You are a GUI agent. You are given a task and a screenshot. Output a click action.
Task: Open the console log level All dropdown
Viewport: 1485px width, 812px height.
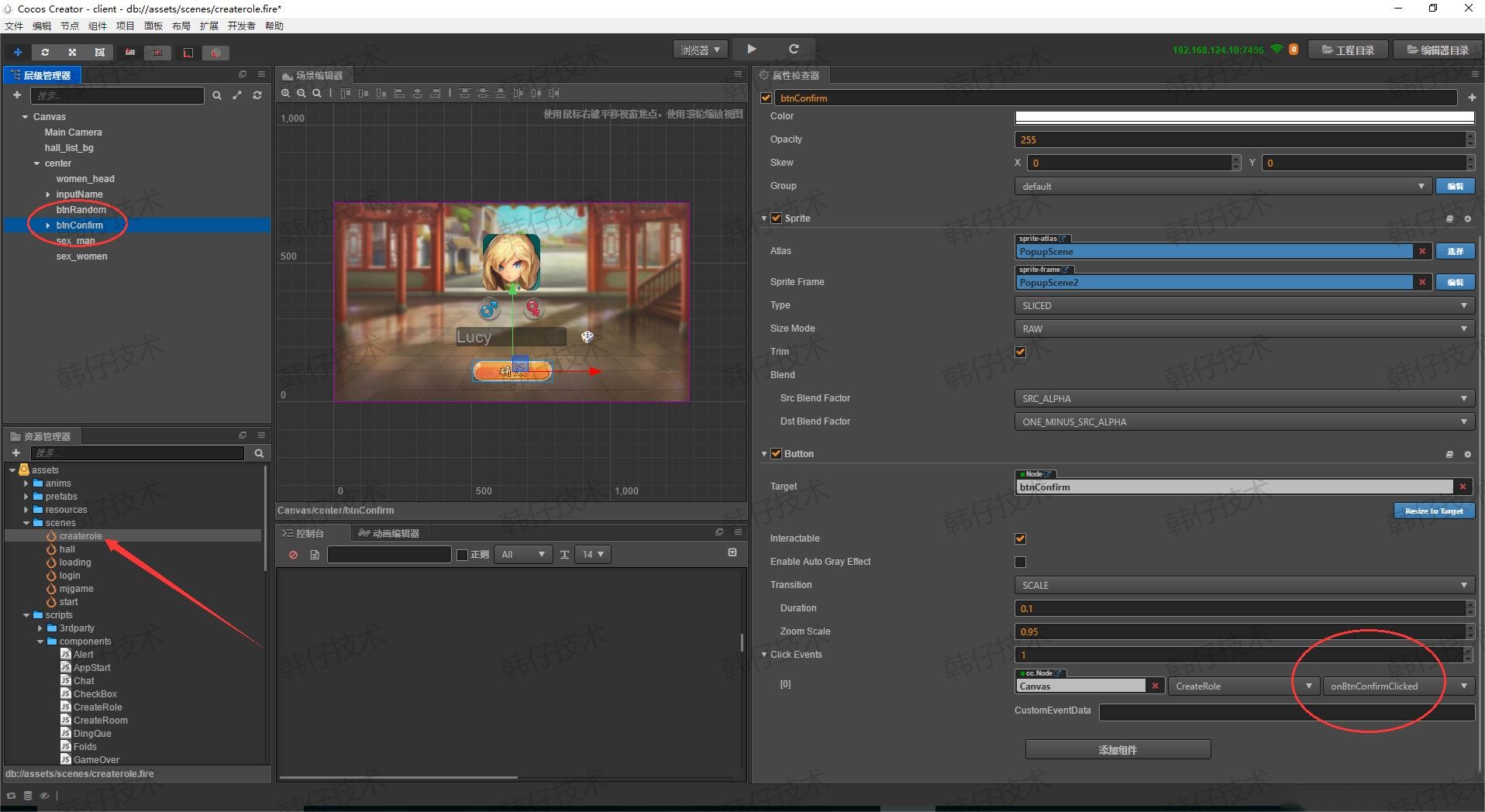pos(523,555)
